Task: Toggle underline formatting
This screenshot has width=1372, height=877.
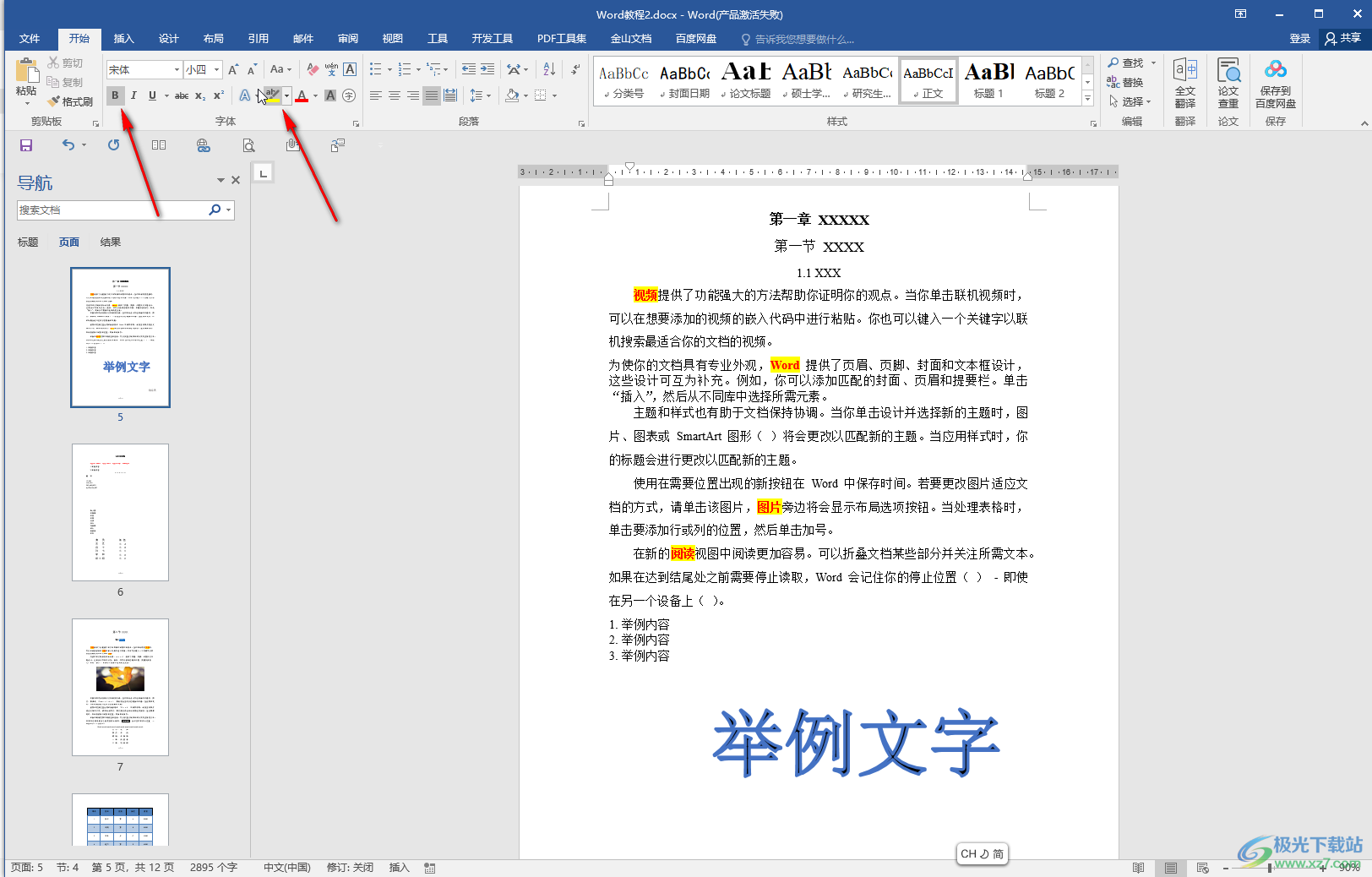Action: pyautogui.click(x=152, y=95)
